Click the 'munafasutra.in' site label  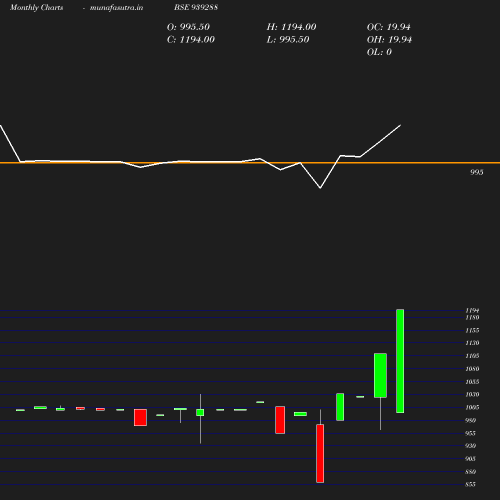[116, 8]
